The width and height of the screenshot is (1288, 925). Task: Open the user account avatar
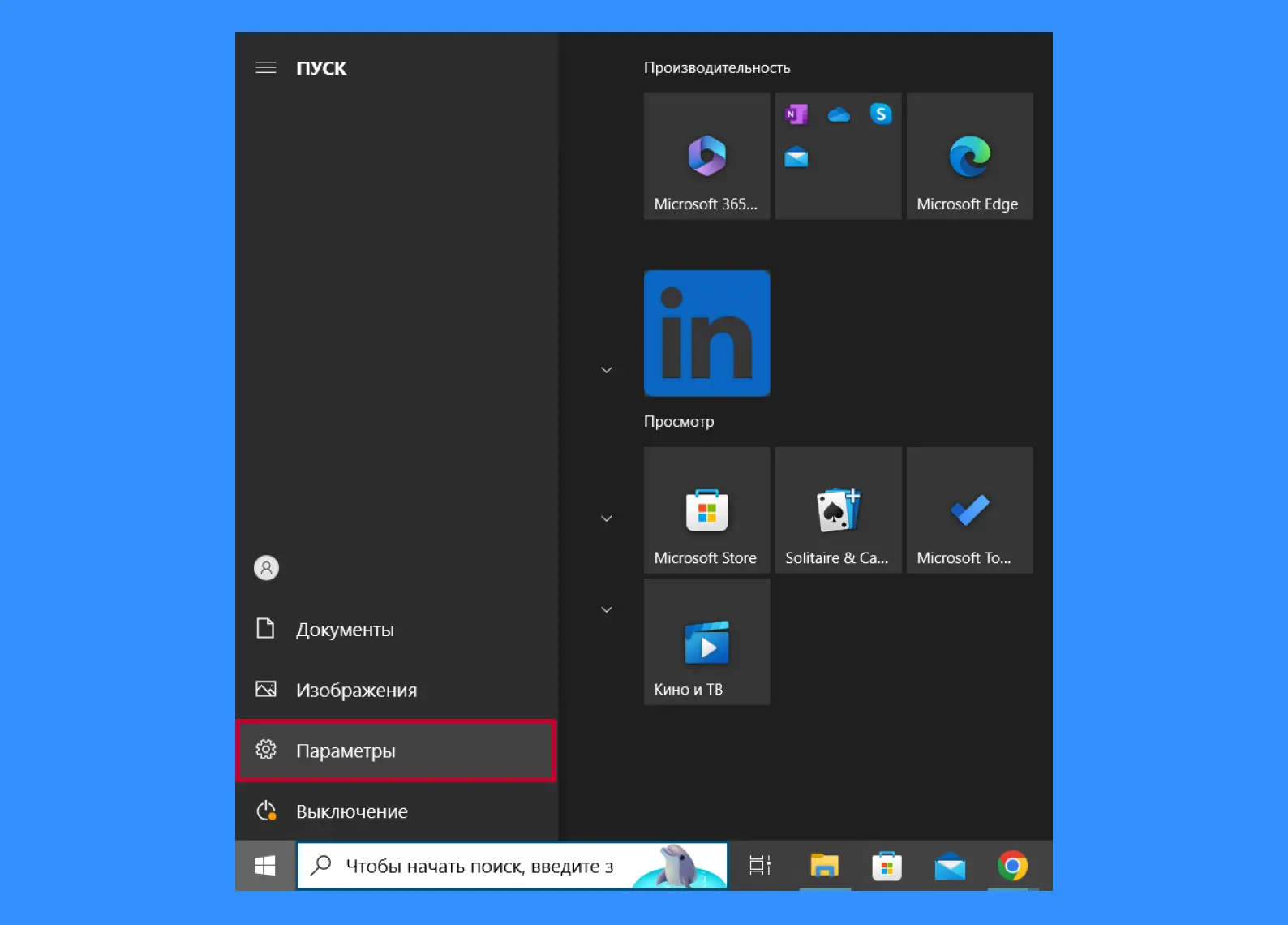tap(266, 567)
